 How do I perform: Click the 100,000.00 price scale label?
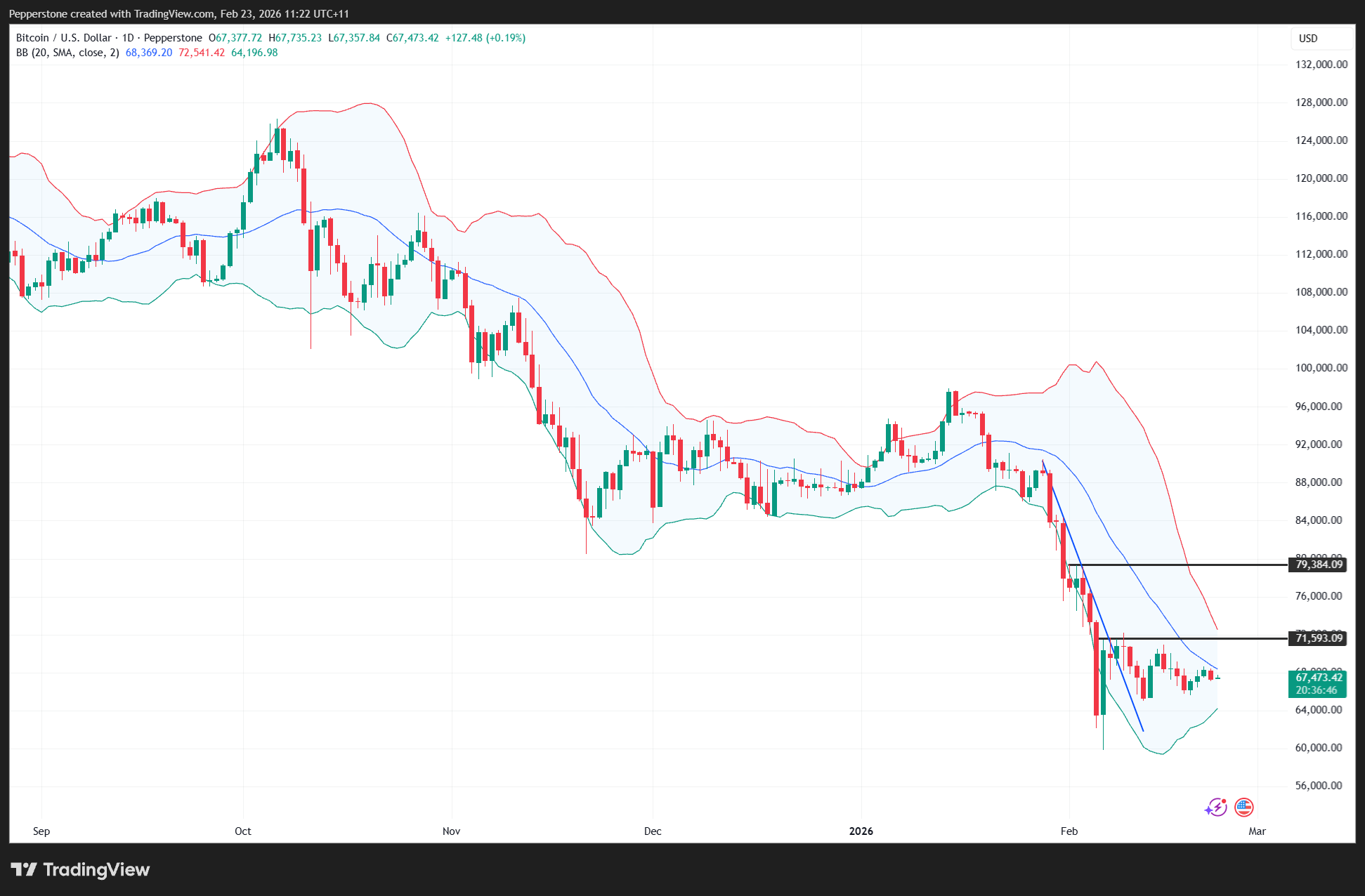pyautogui.click(x=1321, y=368)
